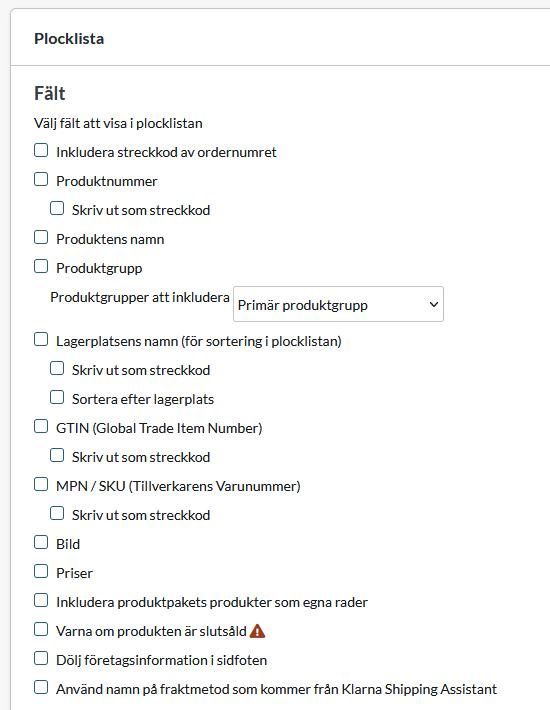Tick the GTIN (Global Trade Item Number) checkbox

[41, 426]
